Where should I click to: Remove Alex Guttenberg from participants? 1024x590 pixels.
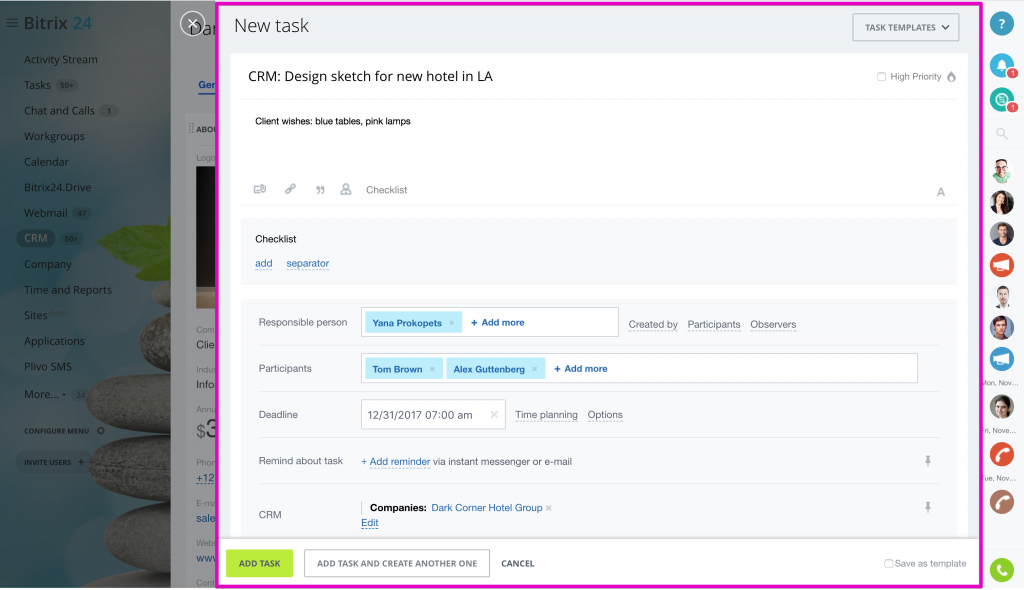[535, 369]
